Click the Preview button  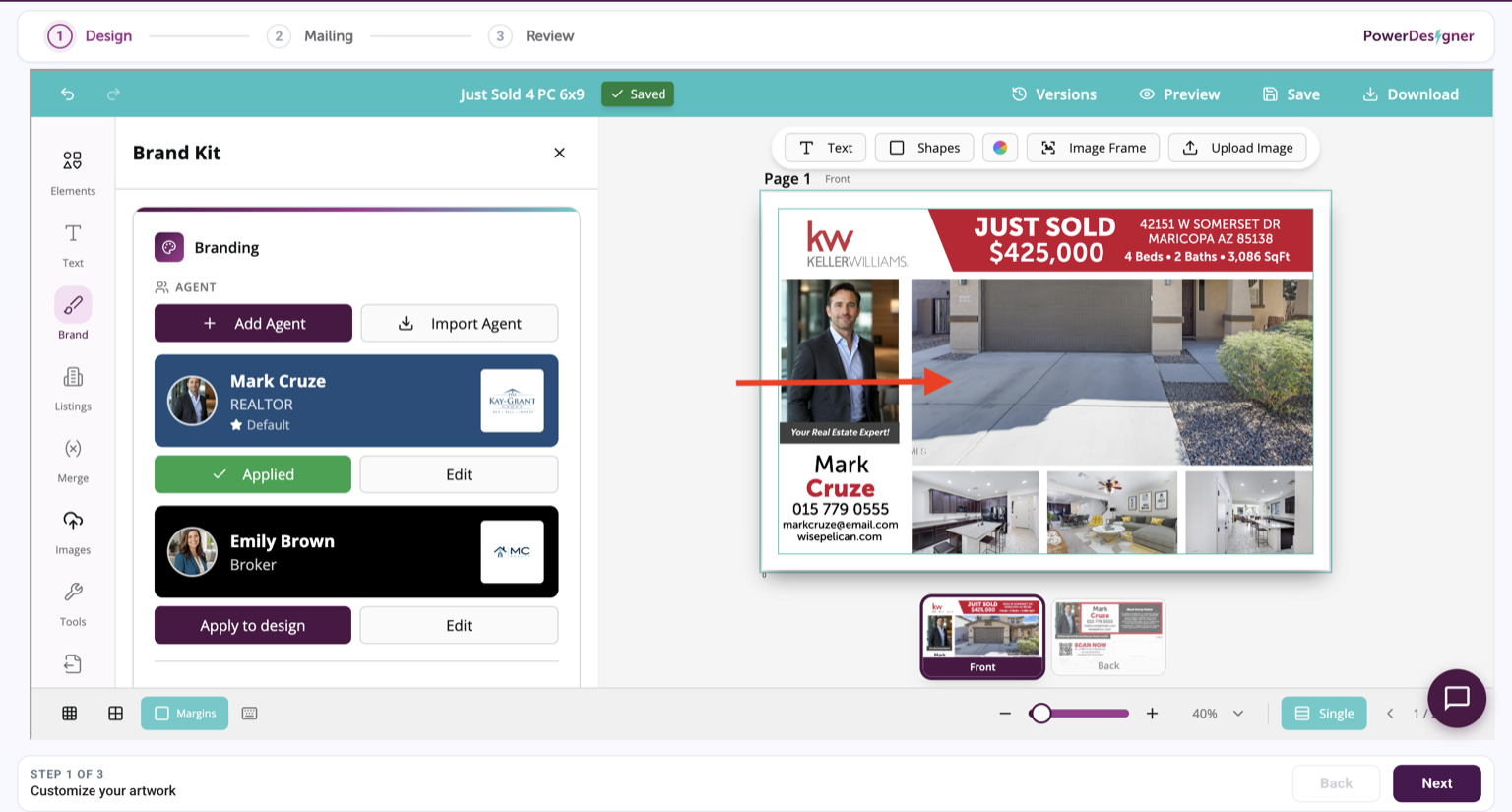coord(1179,94)
